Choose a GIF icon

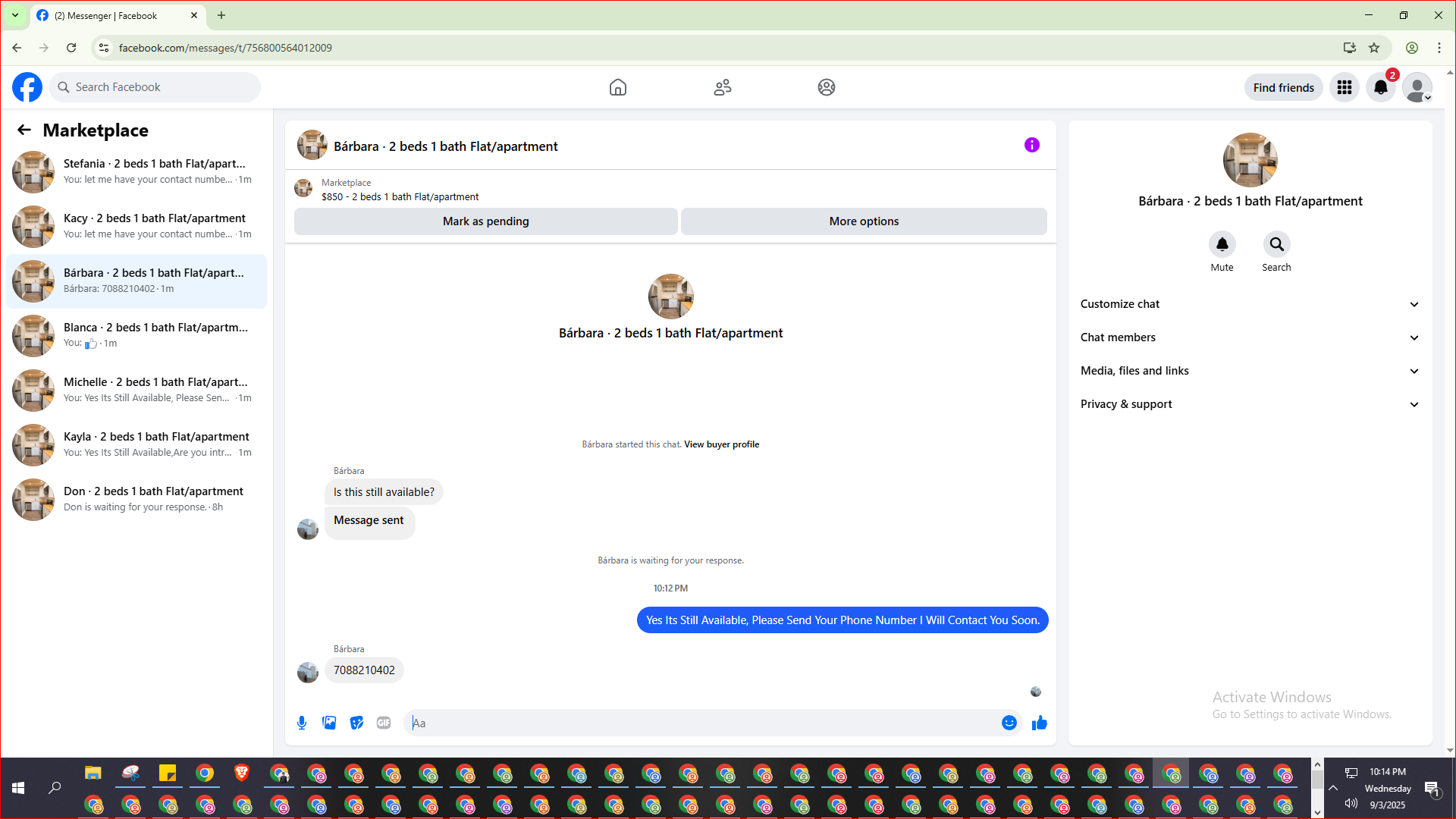[384, 723]
